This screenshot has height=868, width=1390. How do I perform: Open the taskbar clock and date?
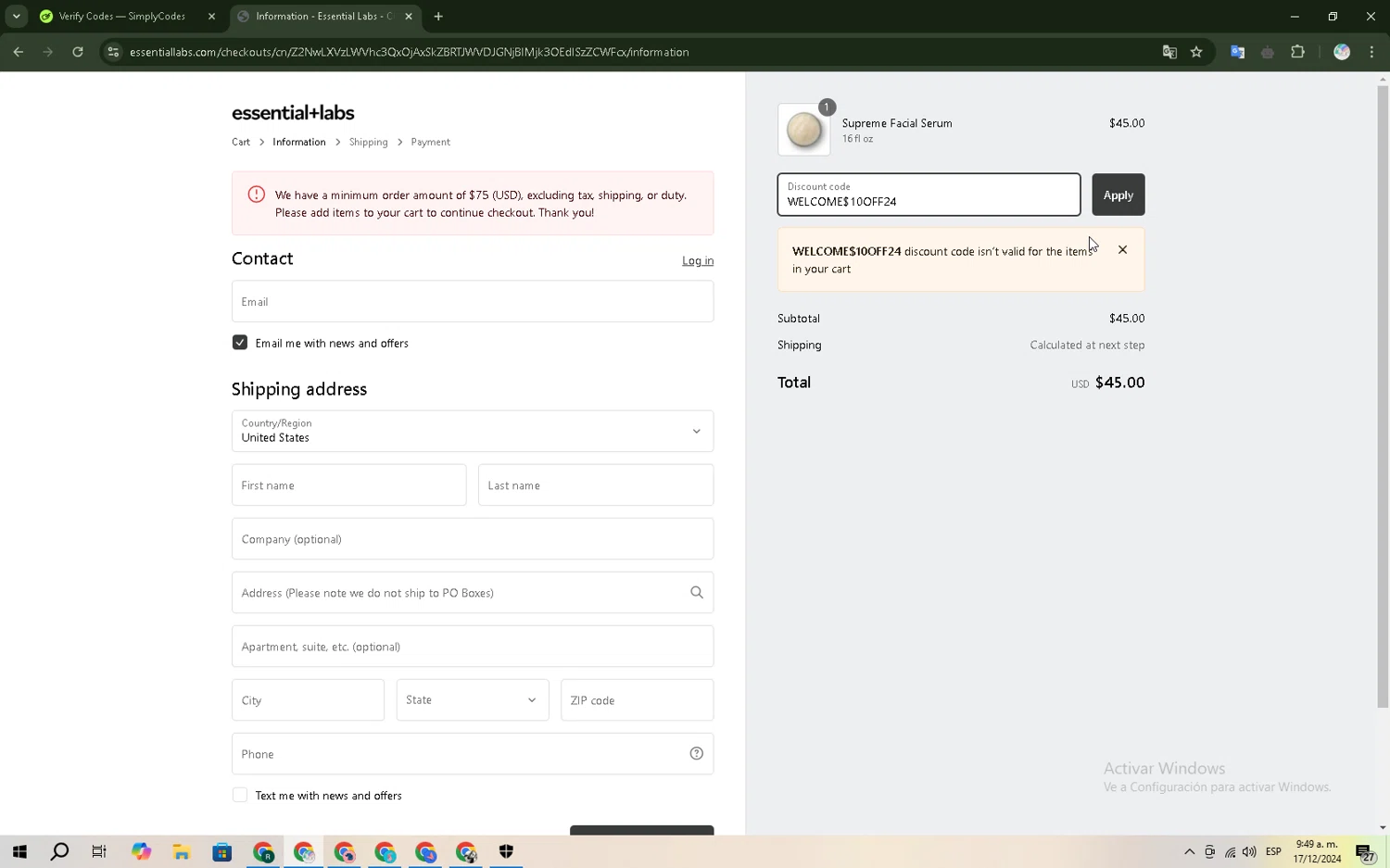tap(1318, 851)
